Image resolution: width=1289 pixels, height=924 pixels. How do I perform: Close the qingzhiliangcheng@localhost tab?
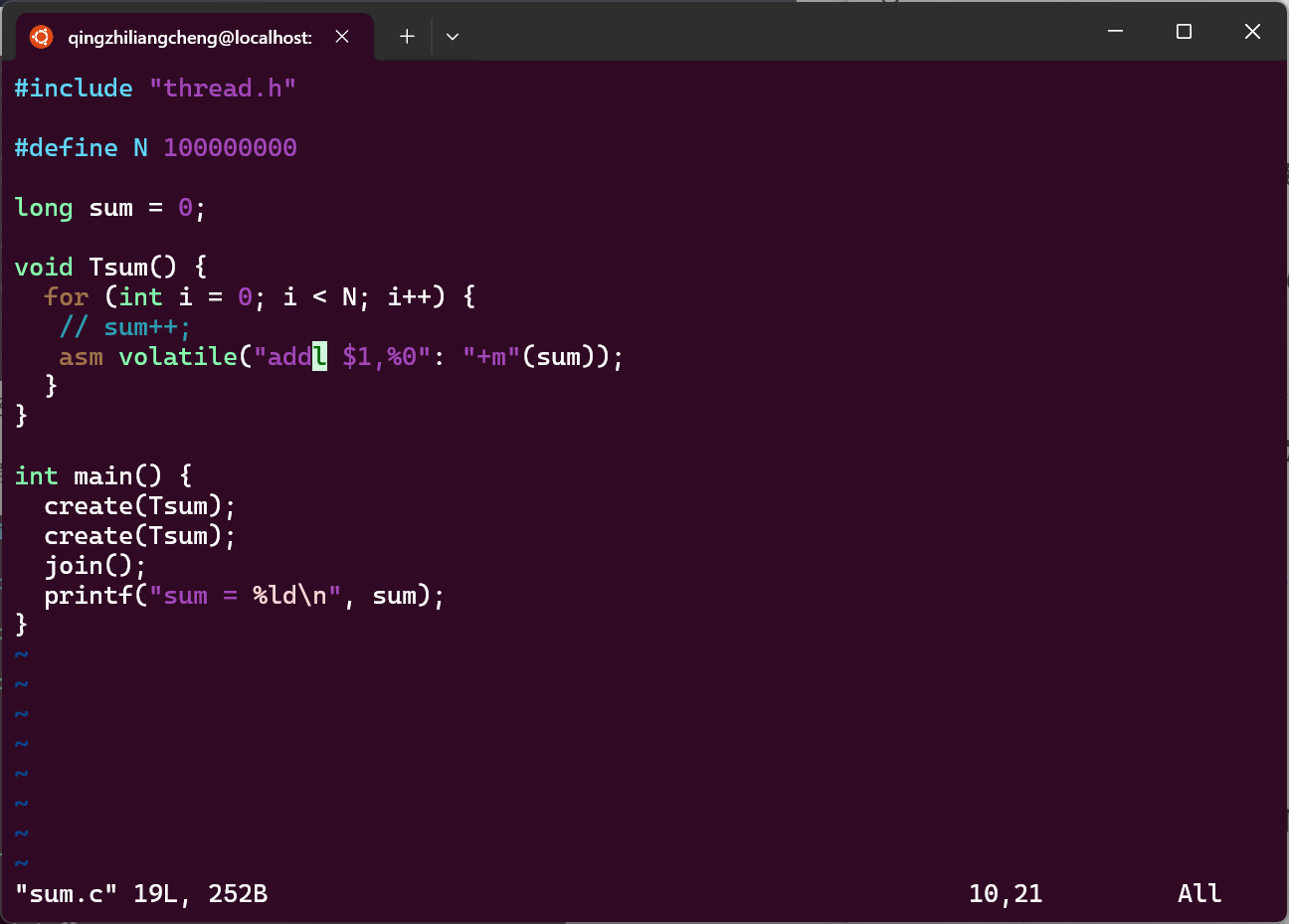tap(342, 37)
